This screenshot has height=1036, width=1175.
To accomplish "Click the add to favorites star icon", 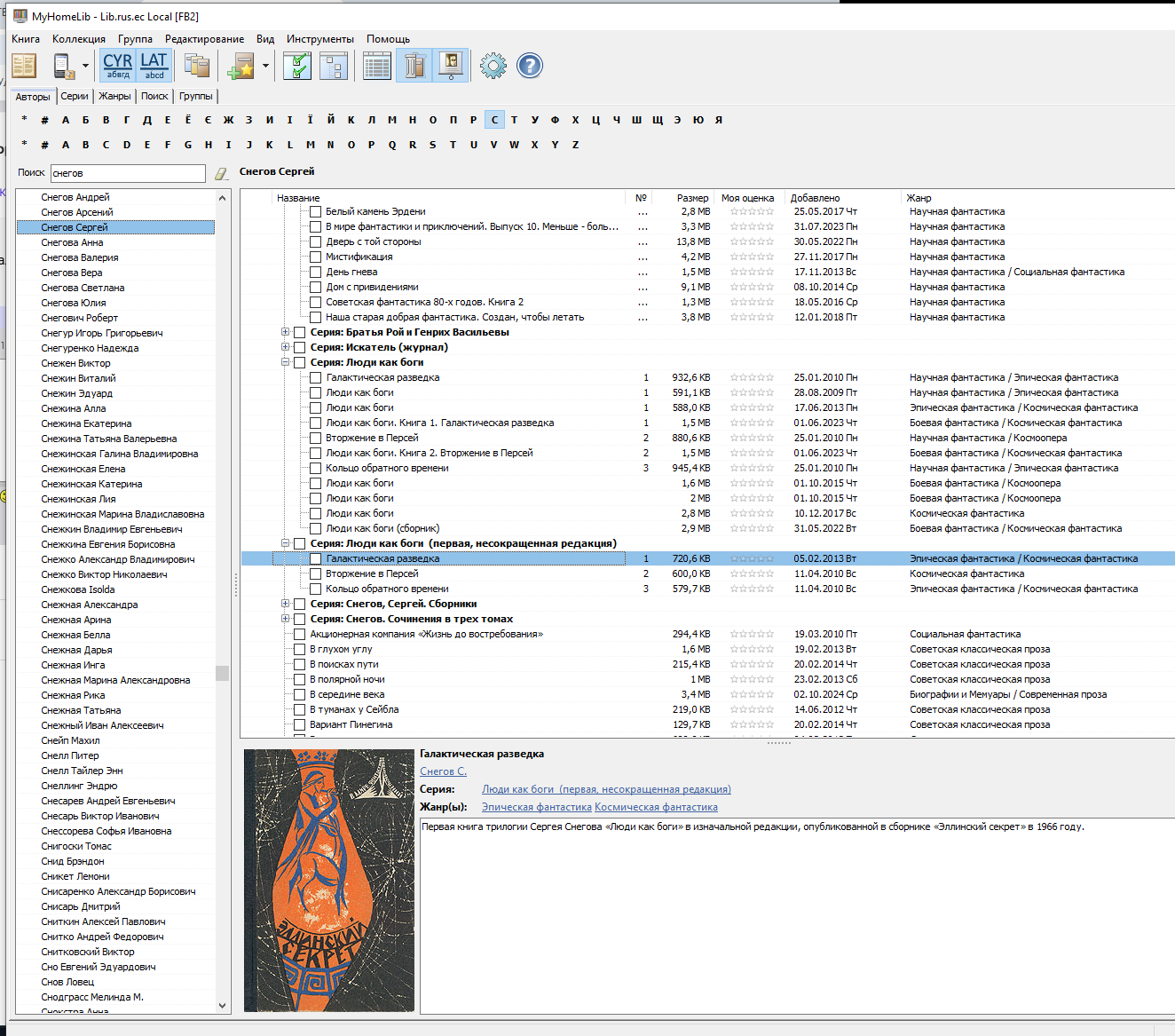I will coord(241,66).
